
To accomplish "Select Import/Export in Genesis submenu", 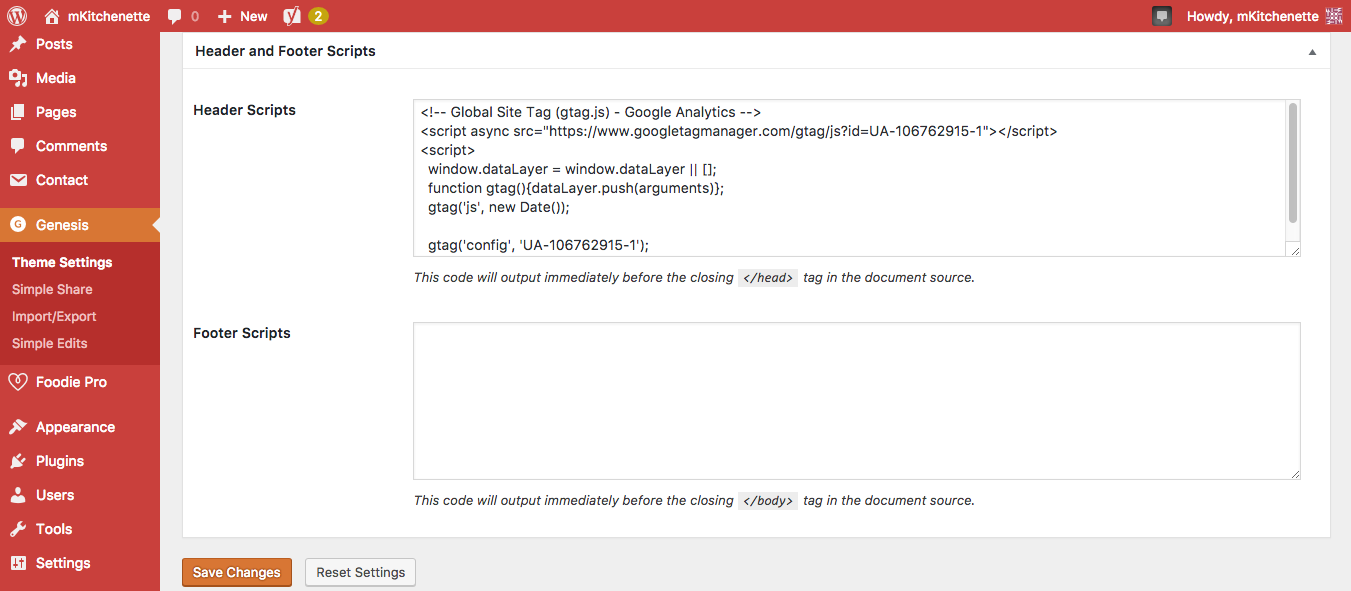I will [x=54, y=316].
